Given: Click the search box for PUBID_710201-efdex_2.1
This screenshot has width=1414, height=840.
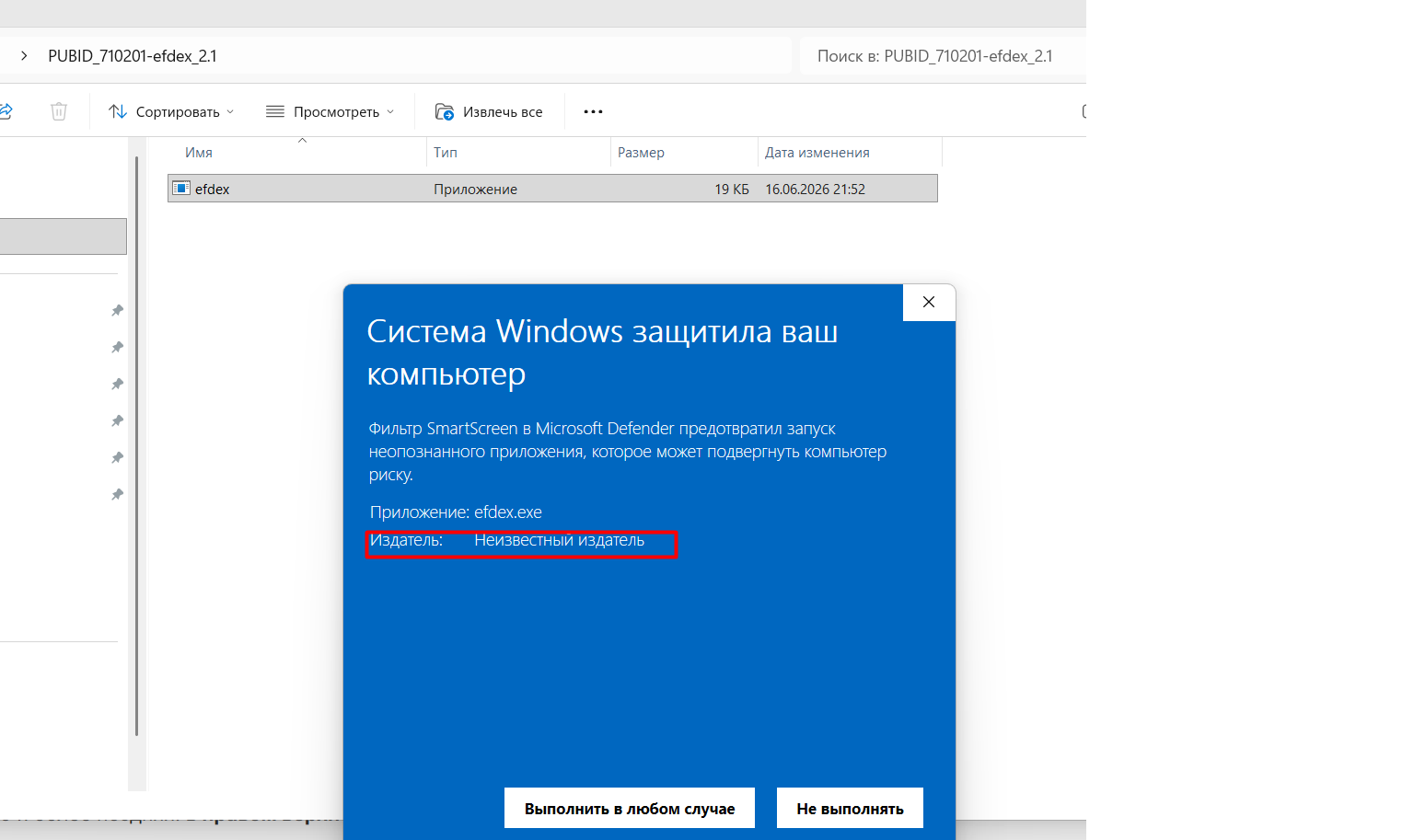Looking at the screenshot, I should pyautogui.click(x=943, y=56).
